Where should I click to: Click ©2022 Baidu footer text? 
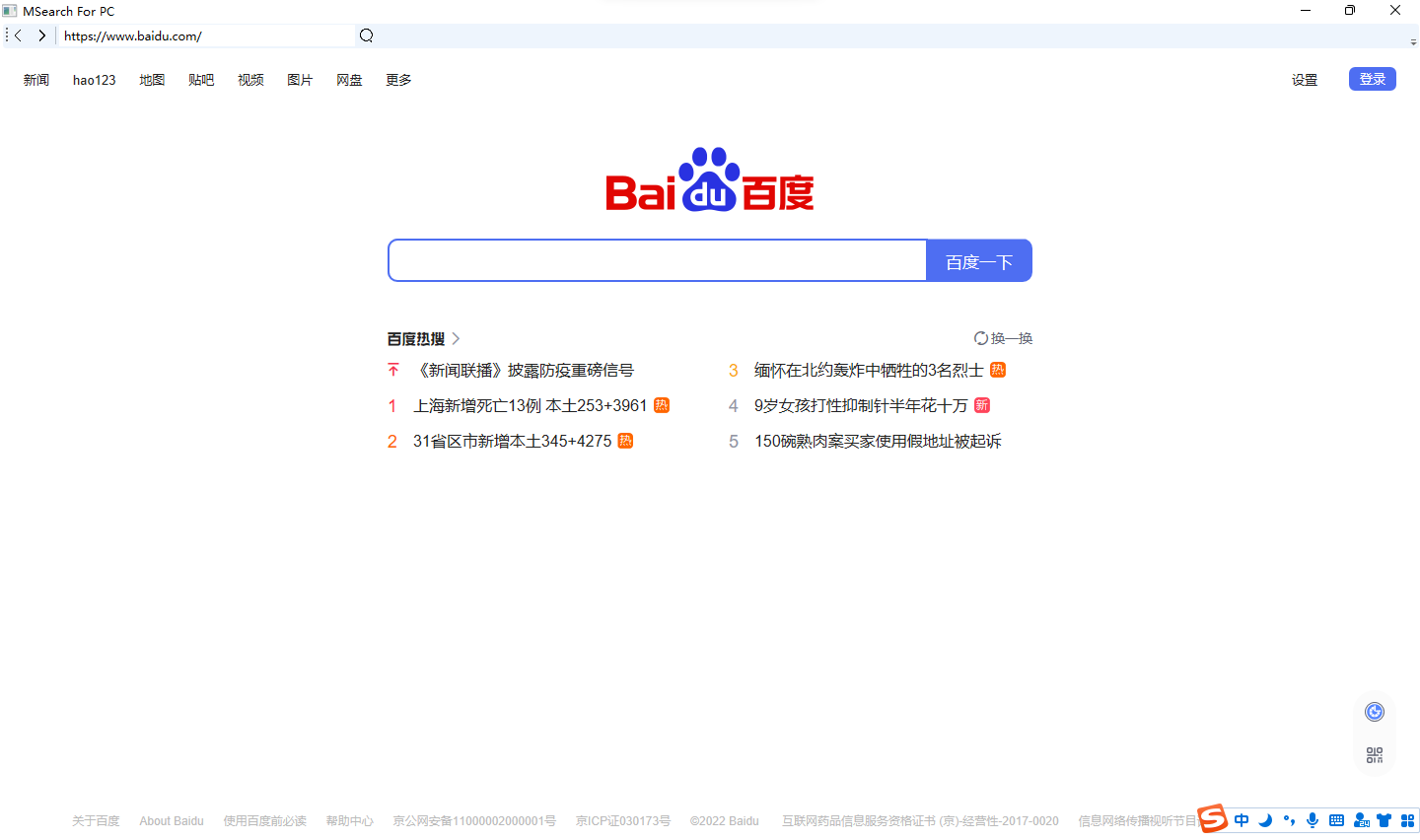click(x=725, y=820)
